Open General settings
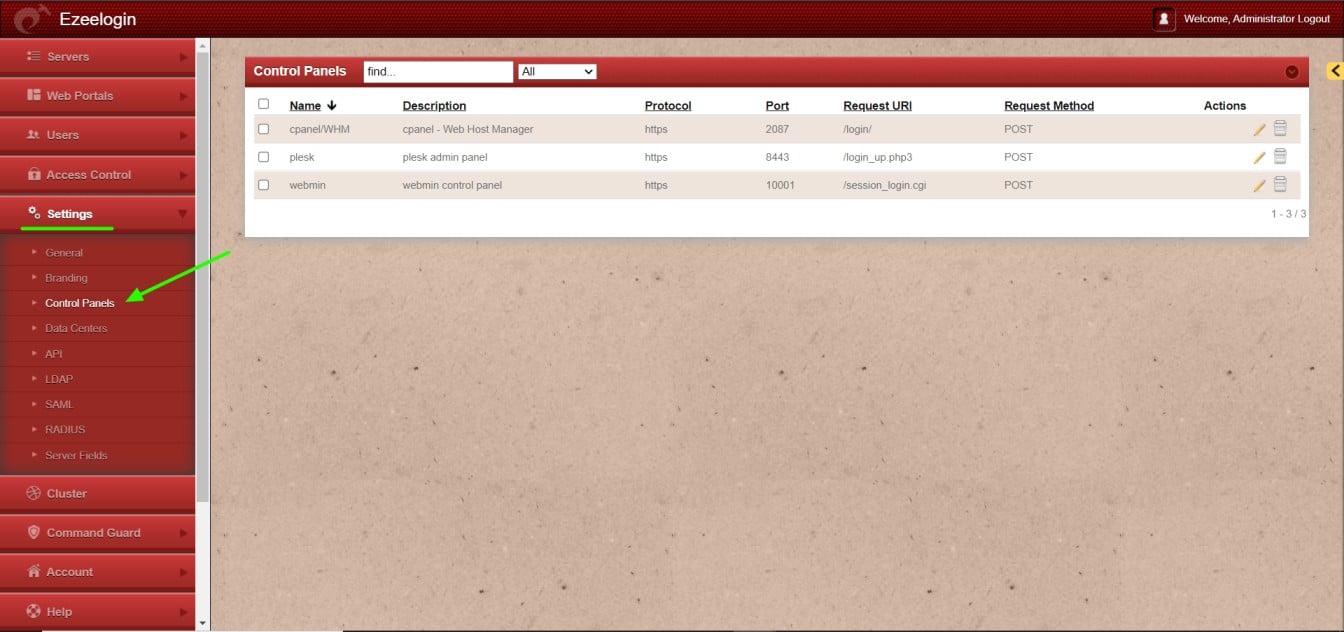 tap(64, 253)
